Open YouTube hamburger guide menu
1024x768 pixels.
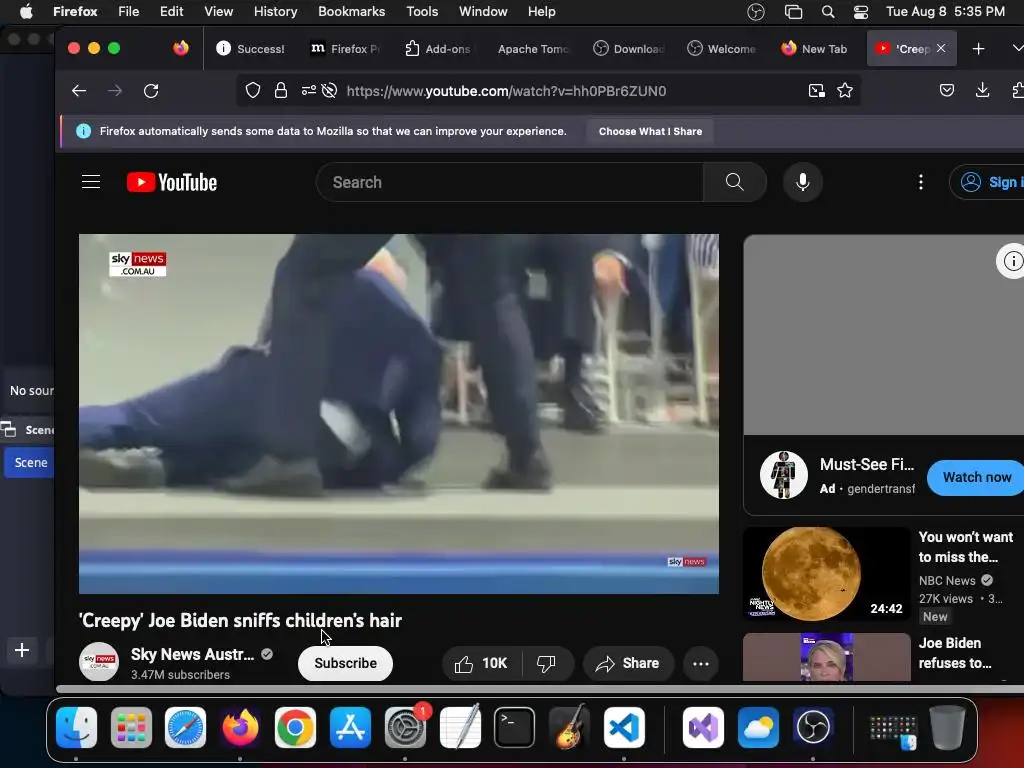pos(91,182)
